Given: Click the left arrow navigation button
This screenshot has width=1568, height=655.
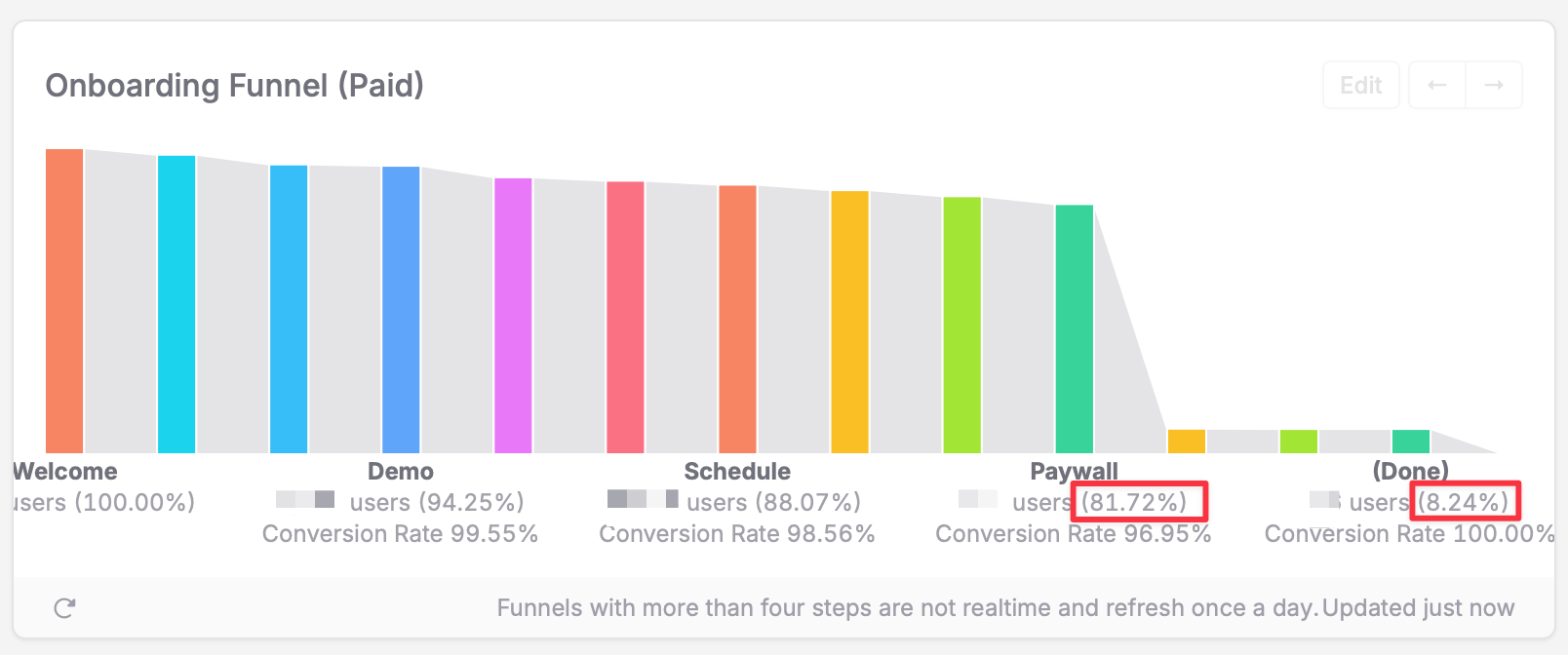Looking at the screenshot, I should (1437, 86).
